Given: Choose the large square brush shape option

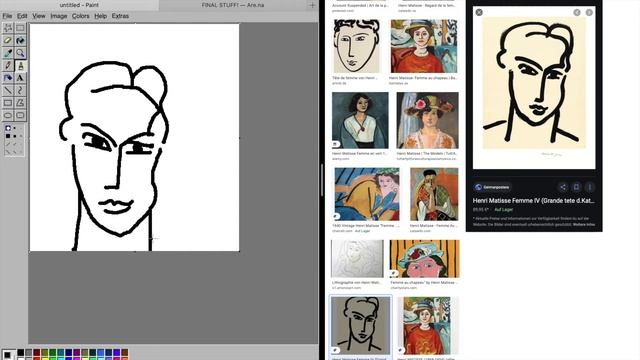Looking at the screenshot, I should [x=8, y=136].
